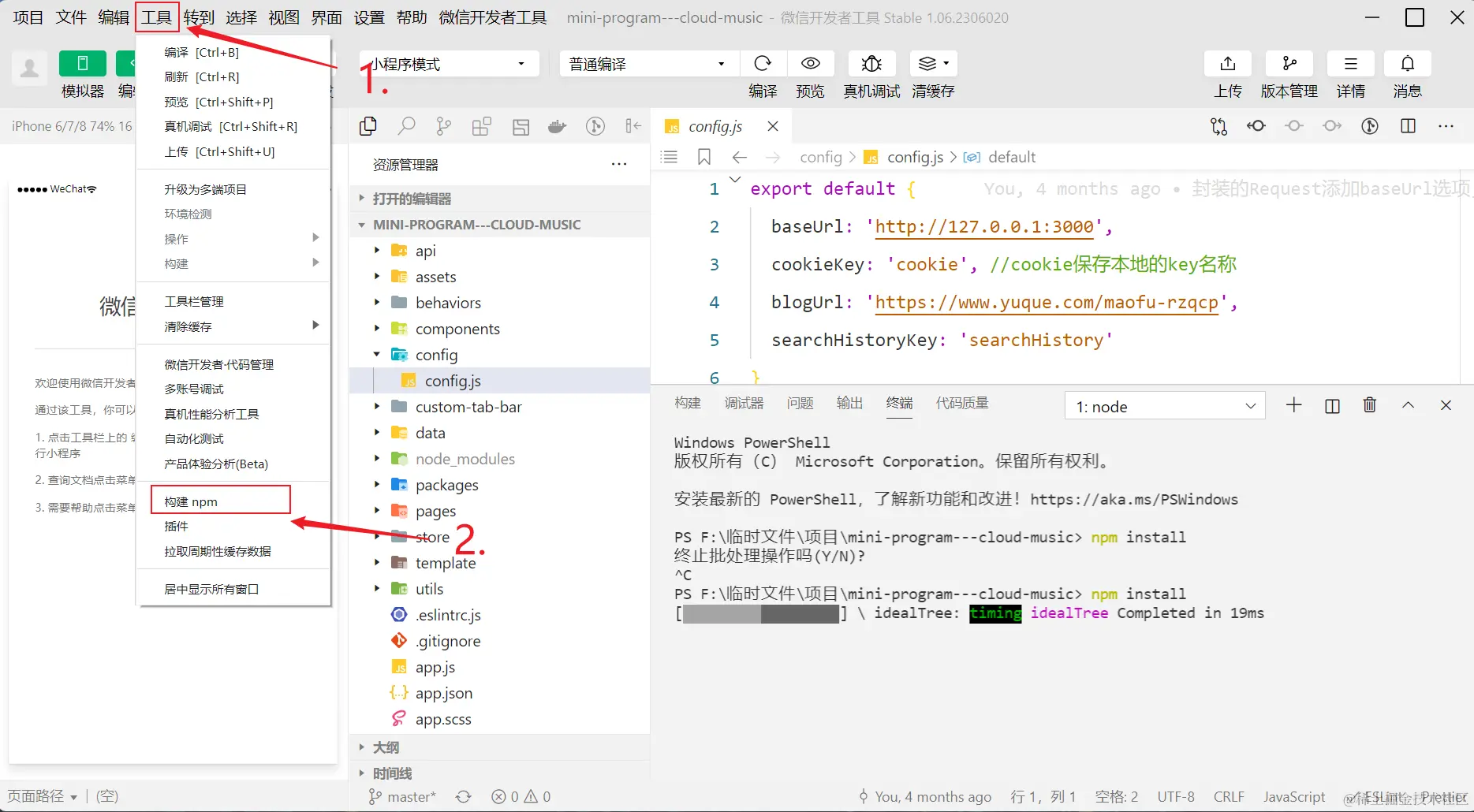Expand the 时间线 timeline section
Image resolution: width=1474 pixels, height=812 pixels.
pos(500,773)
